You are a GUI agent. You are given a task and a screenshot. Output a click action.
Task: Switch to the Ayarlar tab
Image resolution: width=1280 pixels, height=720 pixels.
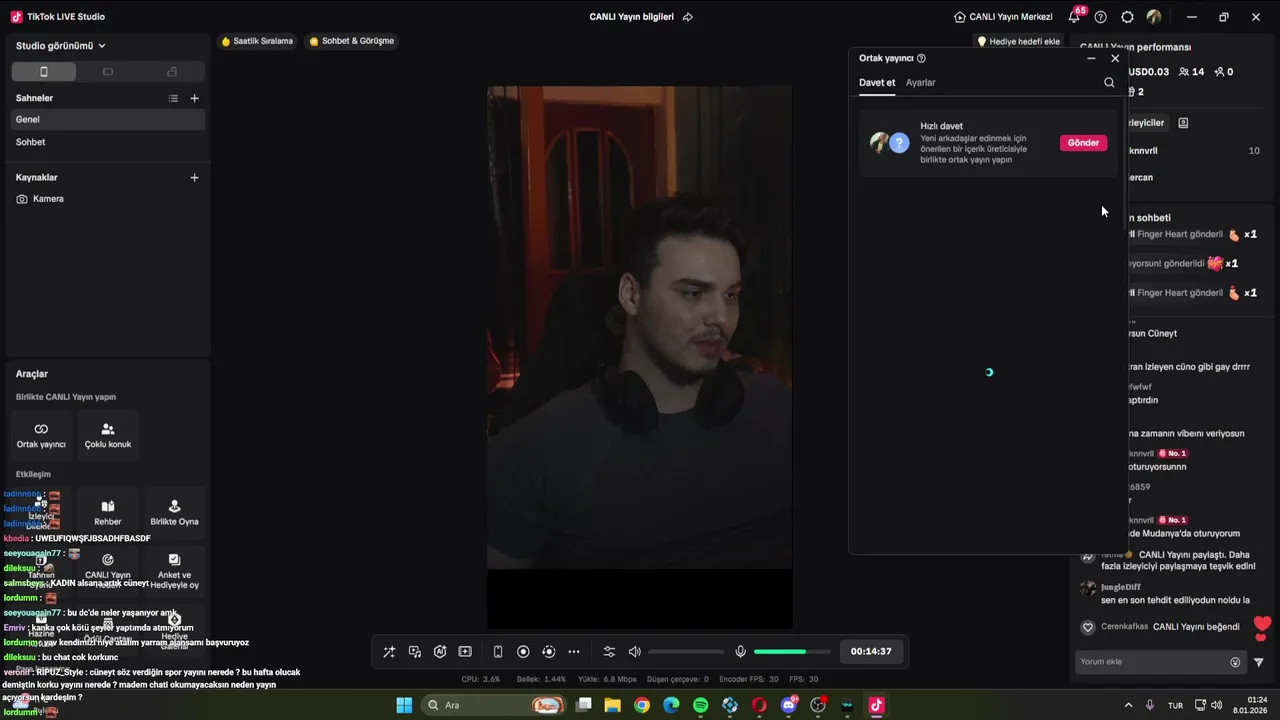coord(921,83)
